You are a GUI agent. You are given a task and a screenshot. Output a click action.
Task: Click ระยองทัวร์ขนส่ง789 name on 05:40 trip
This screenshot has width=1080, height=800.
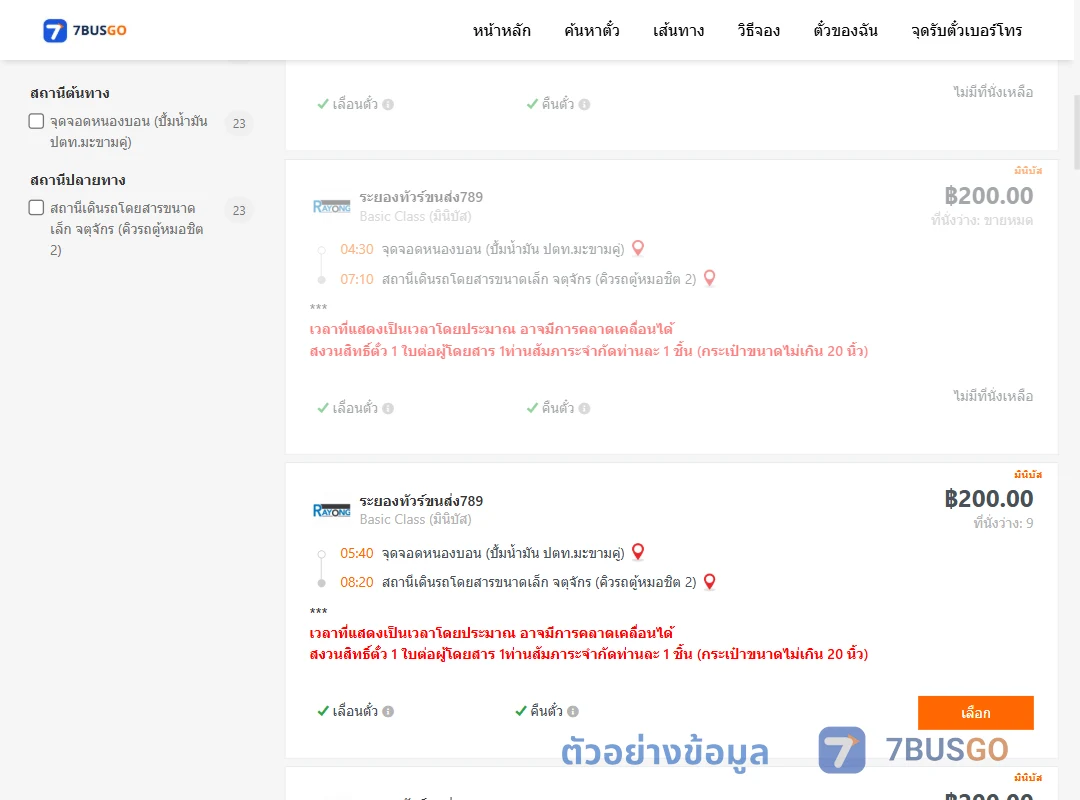421,501
